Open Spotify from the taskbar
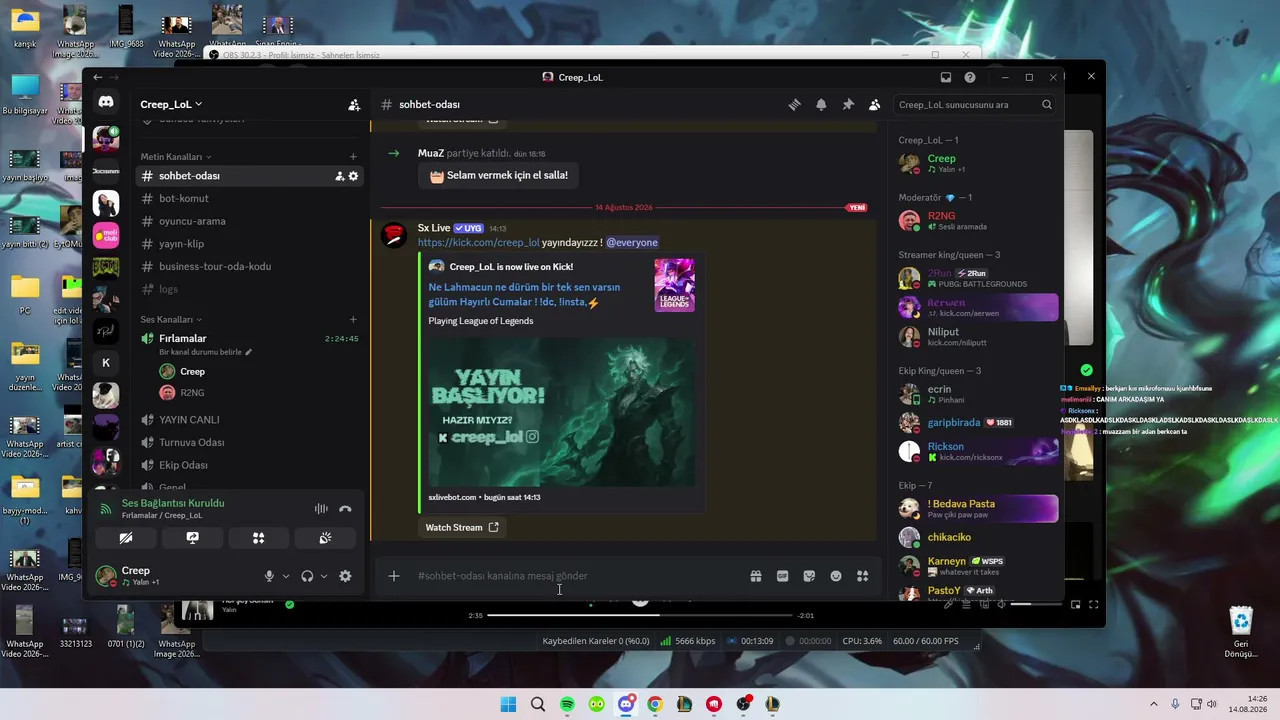 (567, 704)
